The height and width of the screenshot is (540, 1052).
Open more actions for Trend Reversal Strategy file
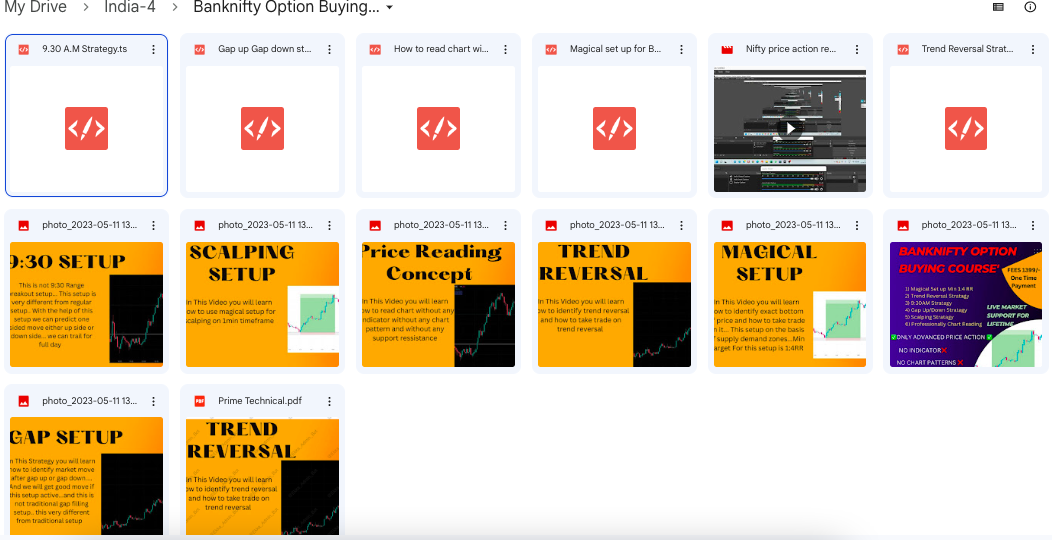click(x=1032, y=49)
